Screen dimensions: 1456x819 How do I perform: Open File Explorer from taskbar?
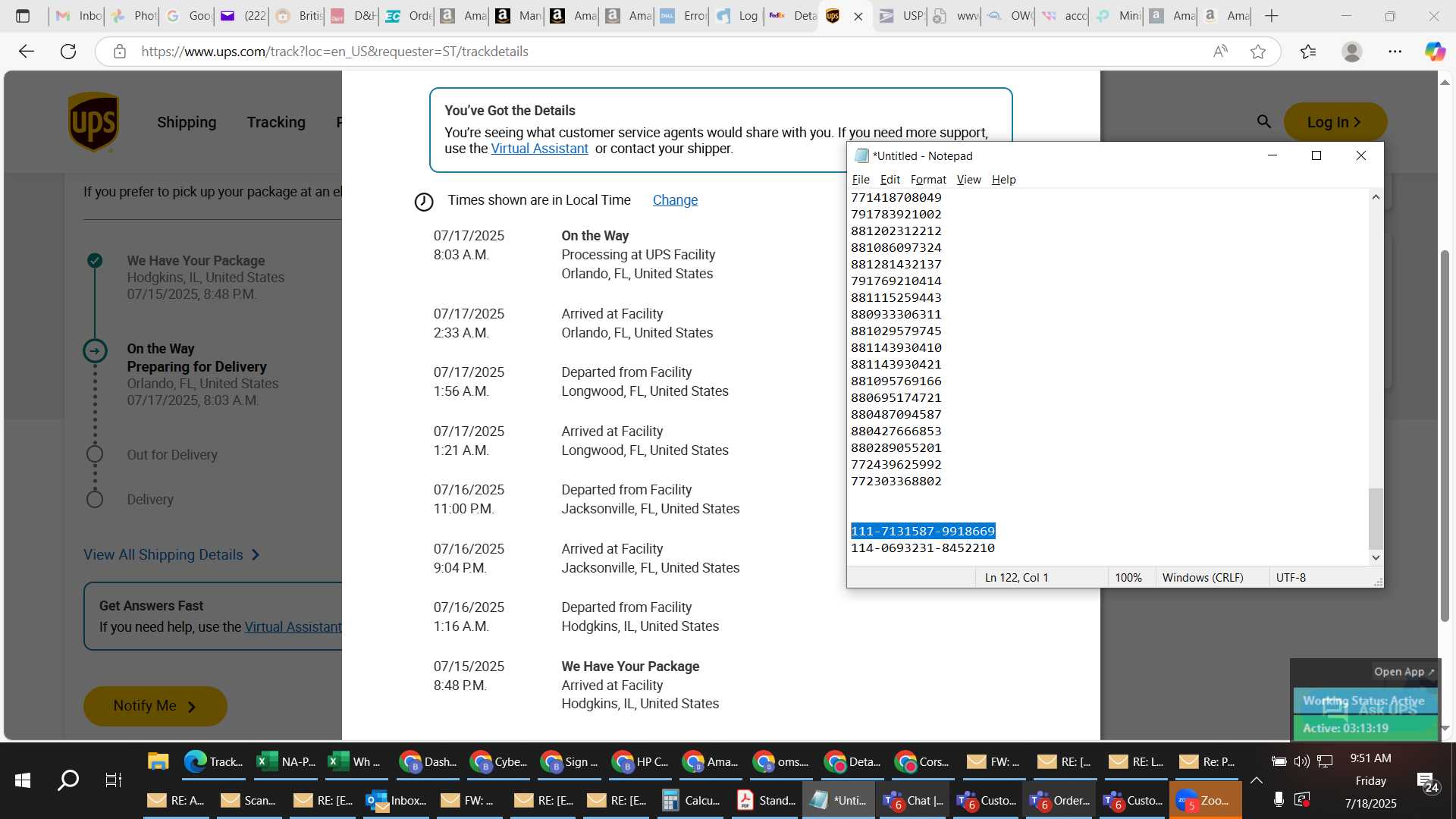[x=158, y=761]
